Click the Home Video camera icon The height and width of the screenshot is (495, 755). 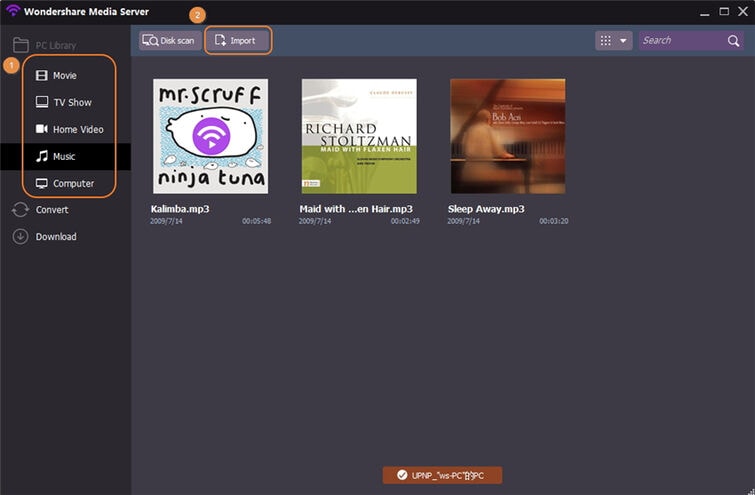tap(41, 129)
